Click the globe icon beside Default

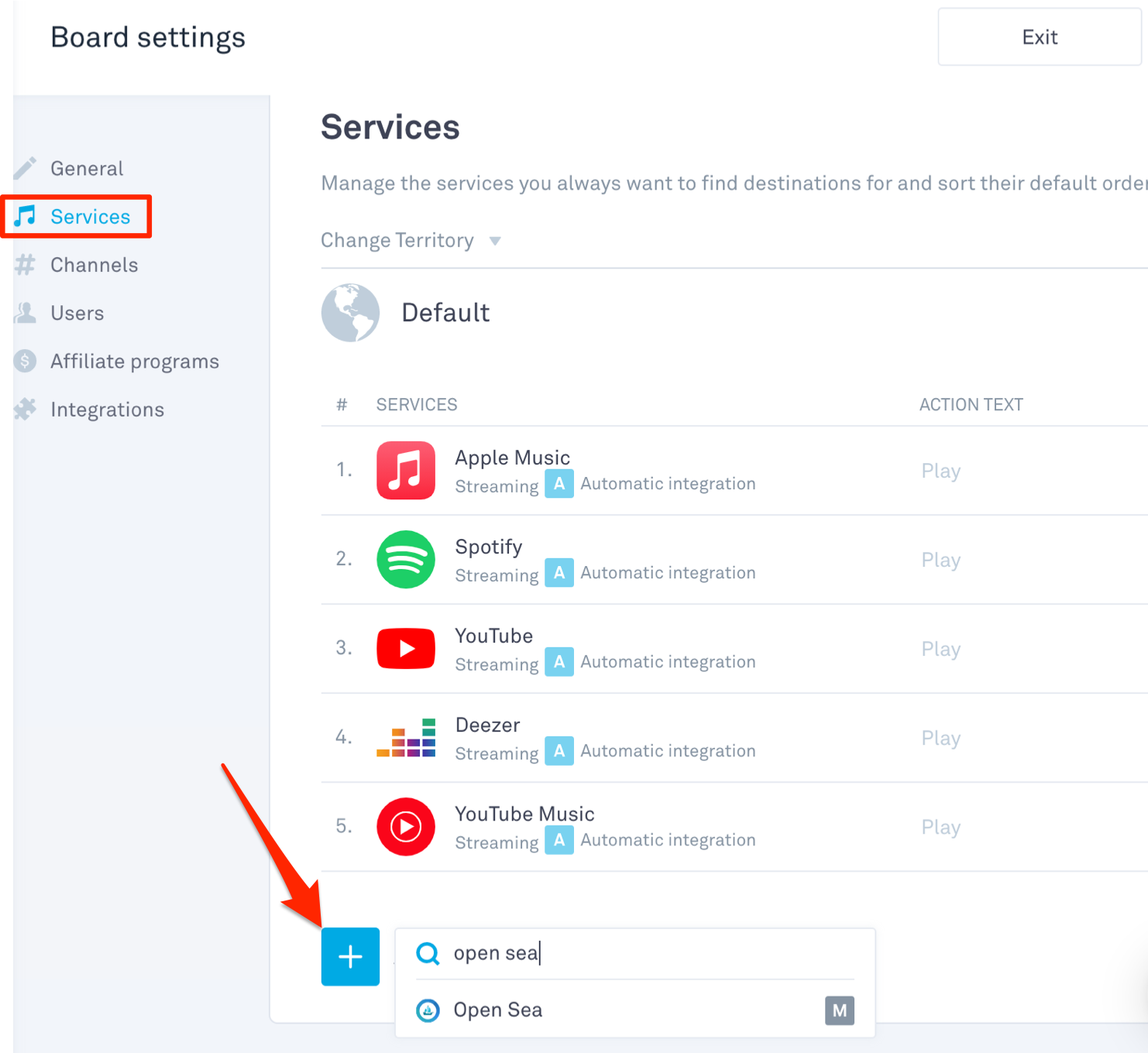350,313
